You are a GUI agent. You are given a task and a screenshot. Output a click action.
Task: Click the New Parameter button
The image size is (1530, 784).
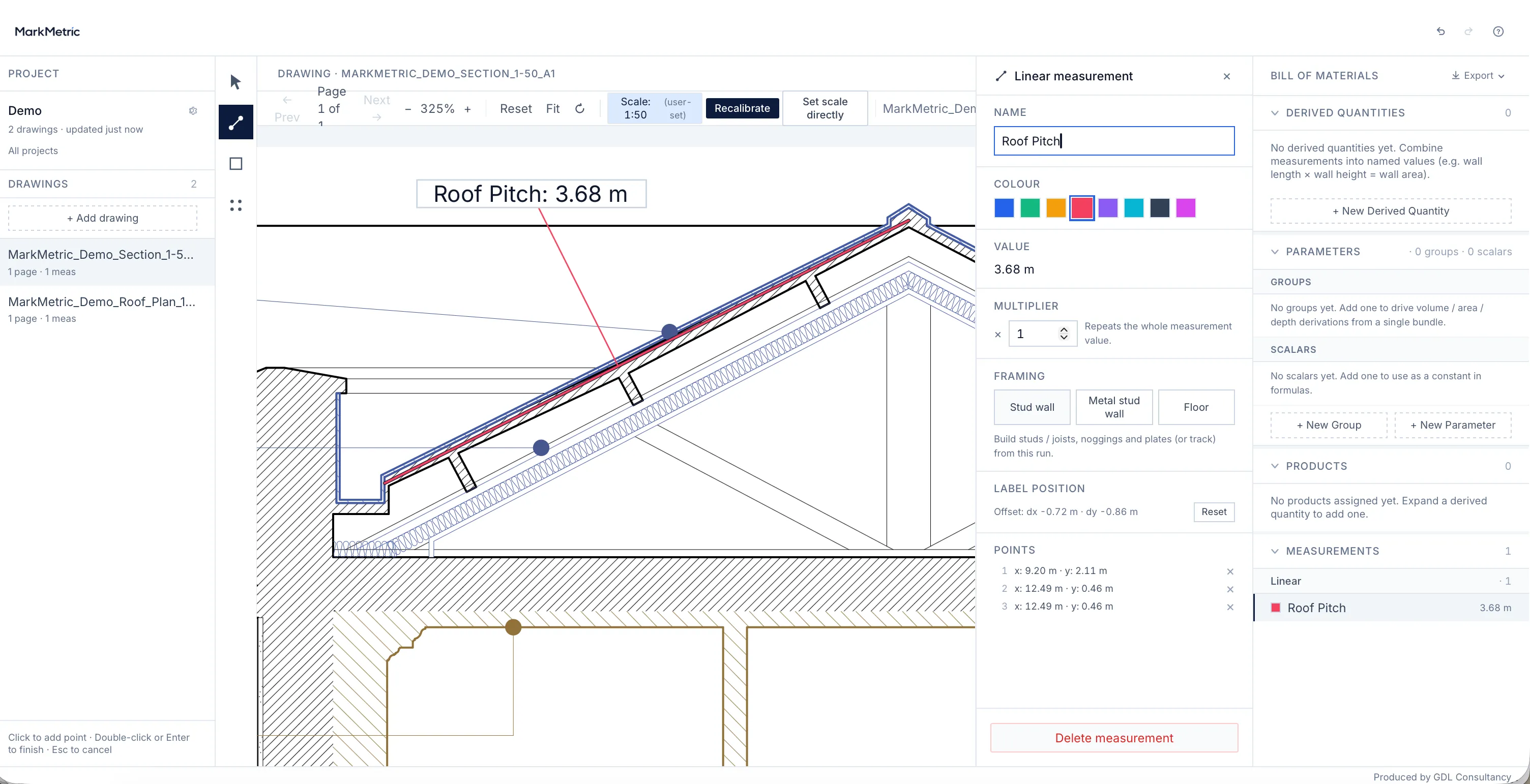[x=1453, y=426]
